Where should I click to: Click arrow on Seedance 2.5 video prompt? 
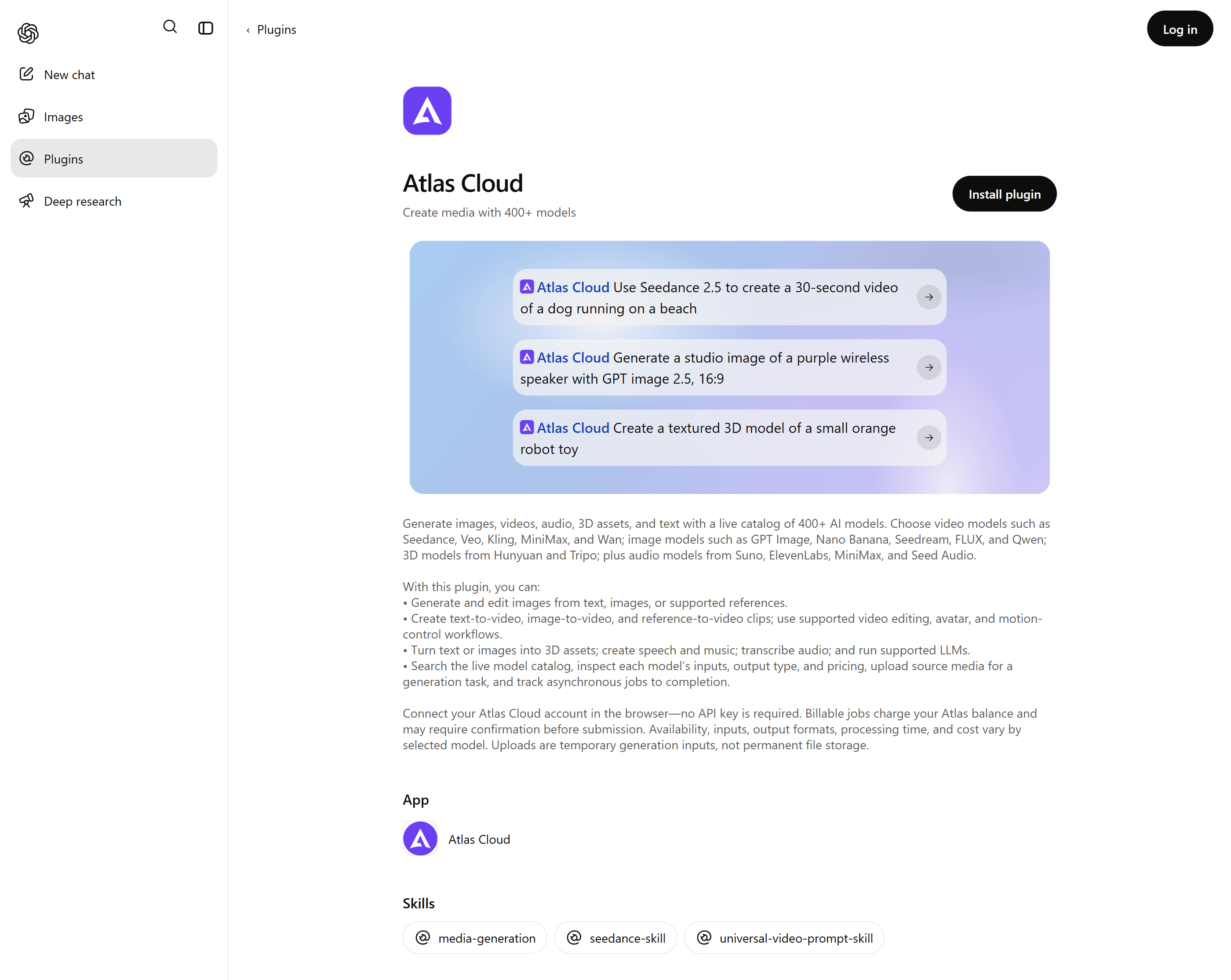click(x=929, y=297)
